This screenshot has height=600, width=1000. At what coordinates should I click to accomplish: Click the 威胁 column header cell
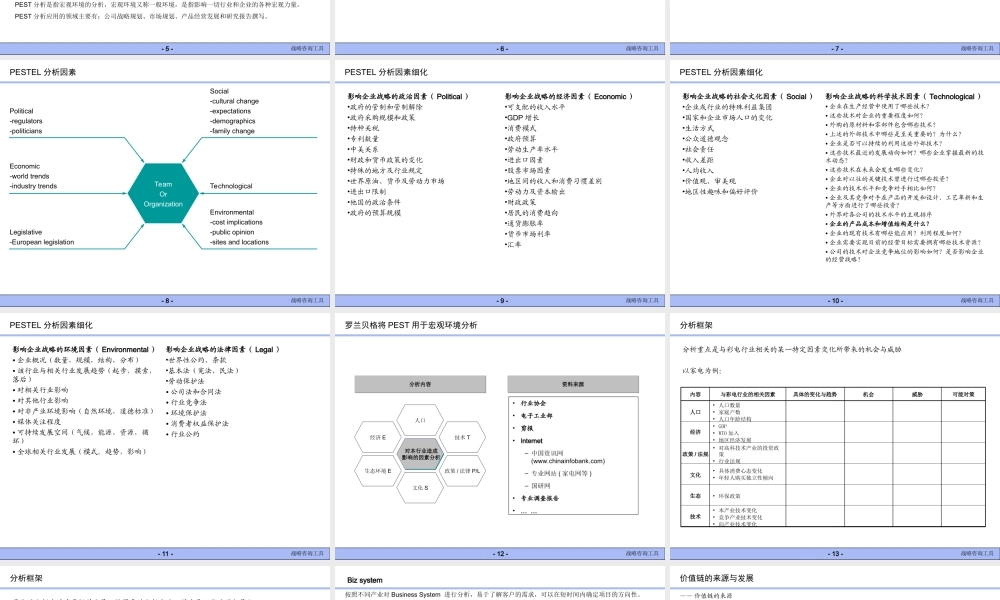click(x=917, y=393)
